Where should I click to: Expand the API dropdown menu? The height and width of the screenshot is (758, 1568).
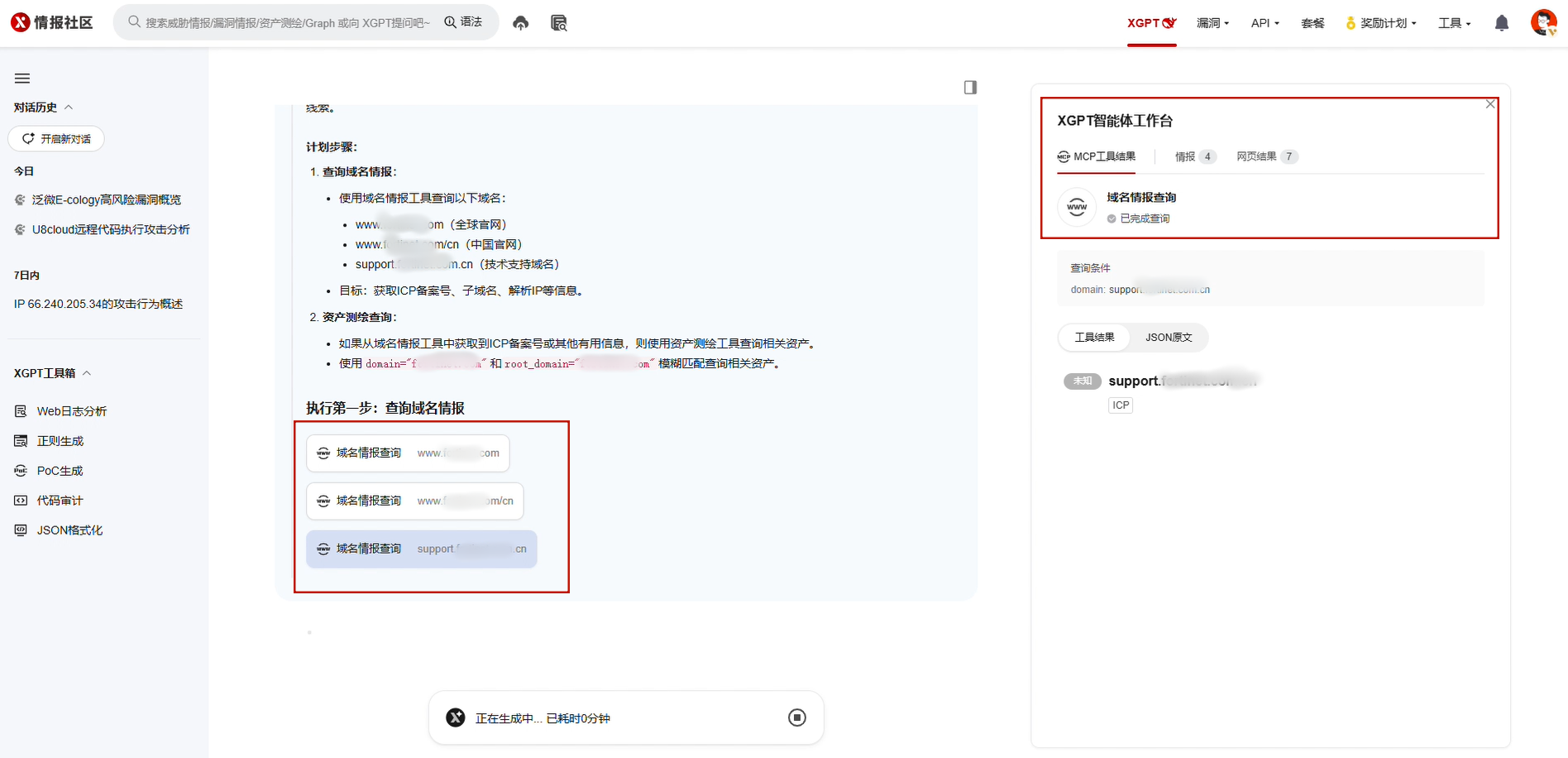tap(1264, 23)
